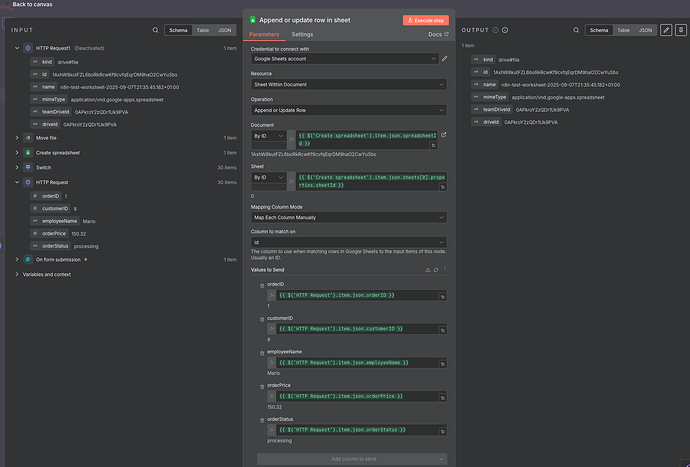
Task: Collapse the HTTP Request1 input node
Action: (18, 48)
